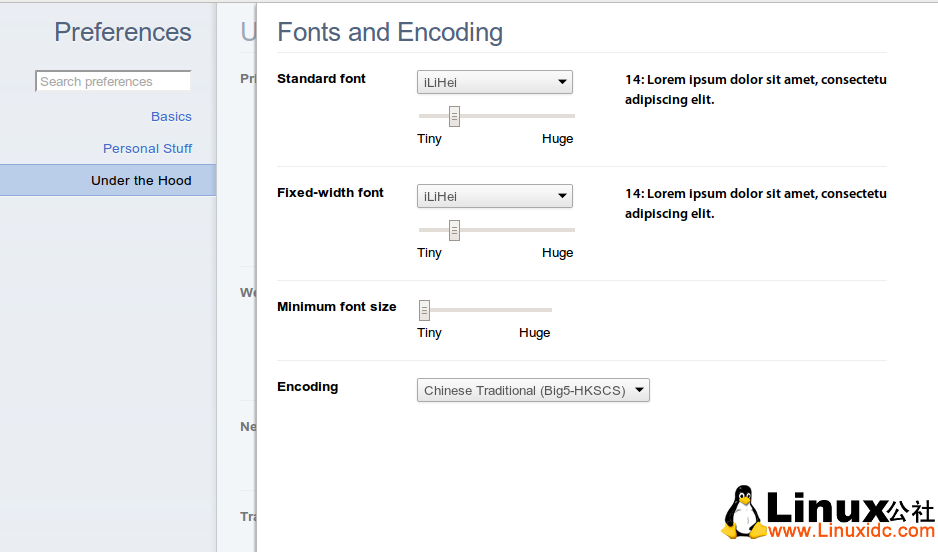Click Huge label under Fixed-width font slider
This screenshot has width=938, height=552.
557,253
